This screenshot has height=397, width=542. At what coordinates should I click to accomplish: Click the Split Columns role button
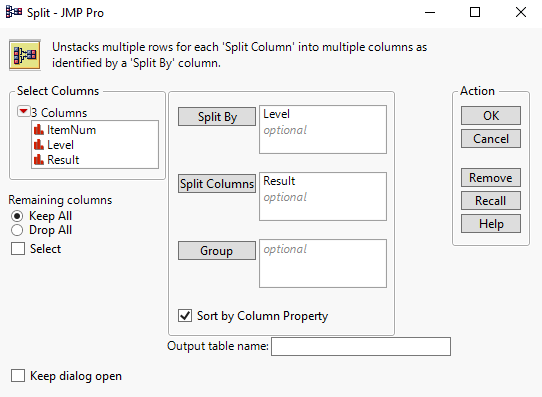[217, 183]
